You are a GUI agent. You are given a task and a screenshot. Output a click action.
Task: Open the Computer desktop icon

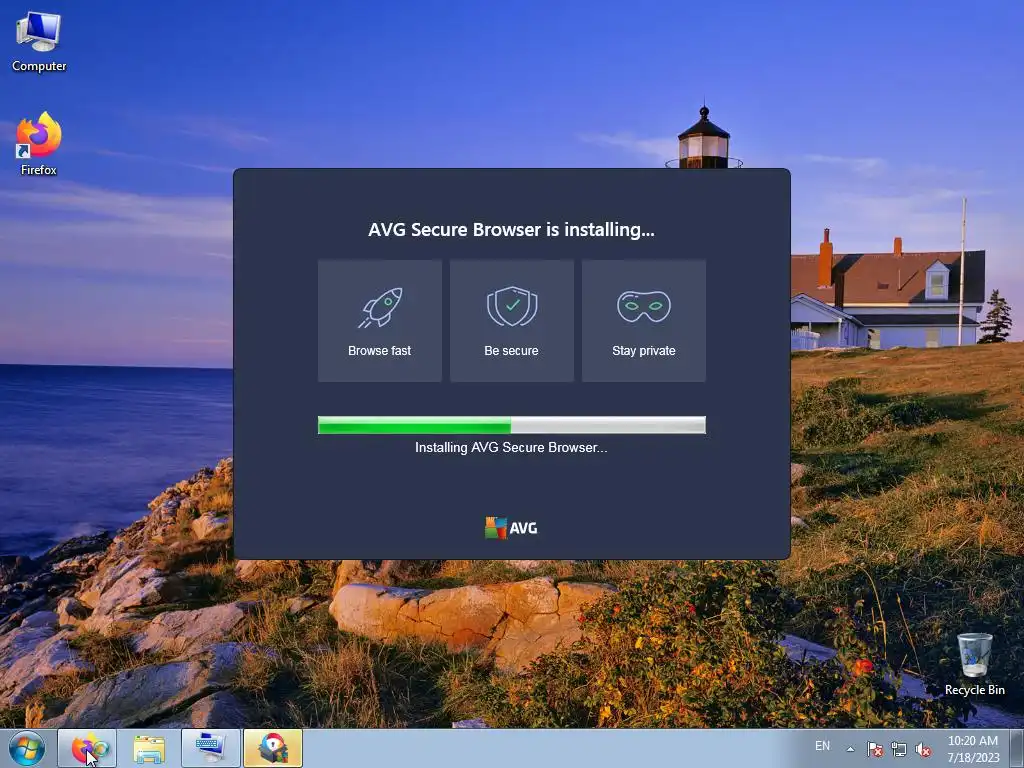coord(39,42)
